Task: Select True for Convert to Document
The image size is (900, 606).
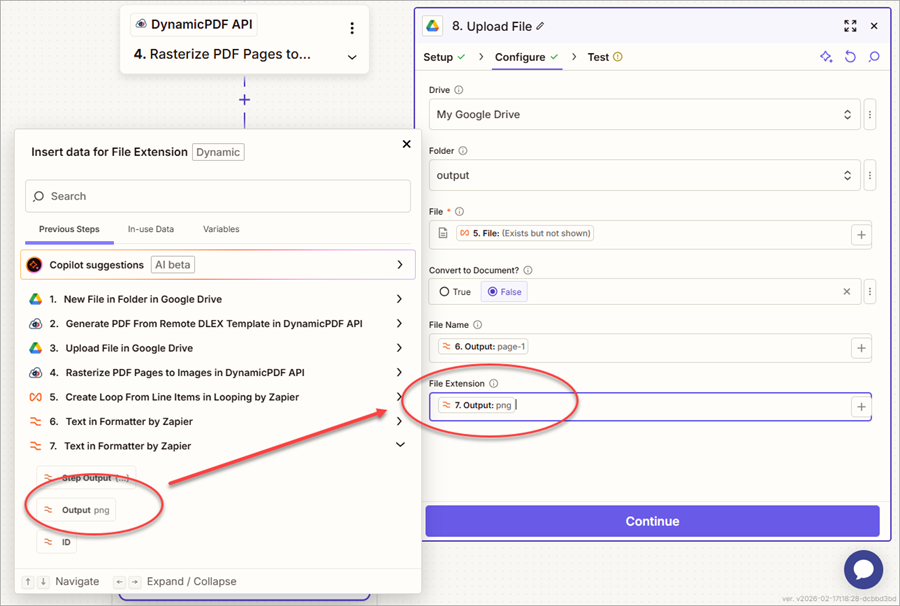Action: (x=455, y=292)
